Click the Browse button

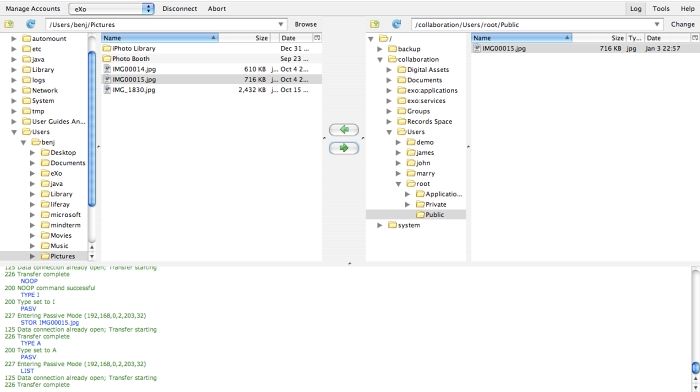306,24
